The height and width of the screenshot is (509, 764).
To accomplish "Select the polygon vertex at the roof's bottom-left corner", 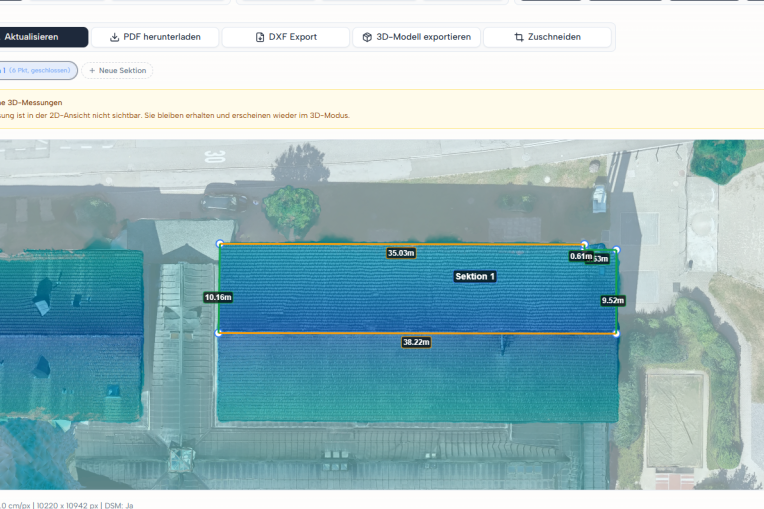I will [x=219, y=333].
